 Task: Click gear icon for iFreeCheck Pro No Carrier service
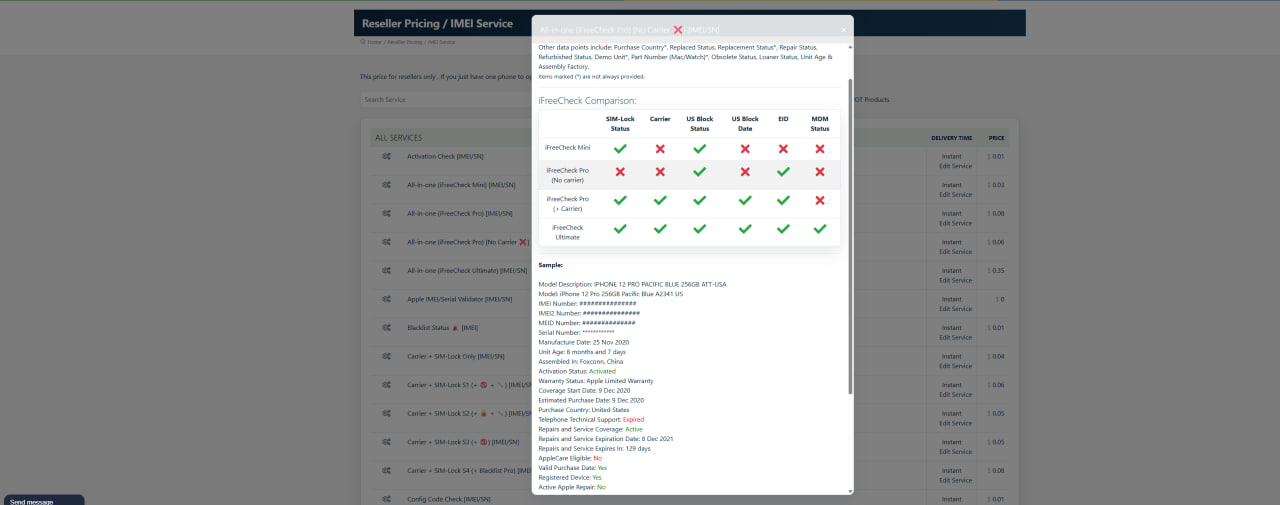(x=385, y=242)
